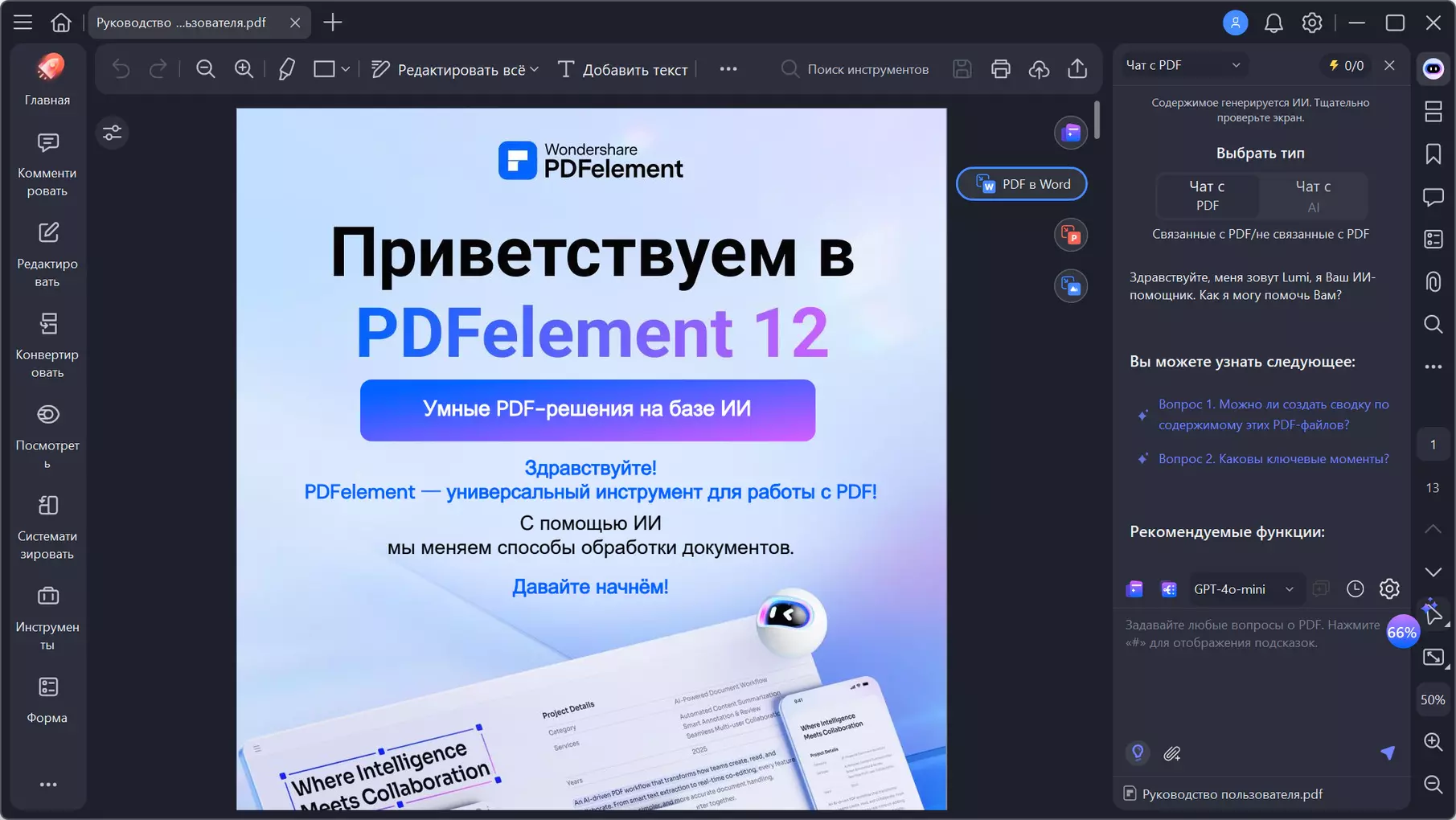Viewport: 1456px width, 820px height.
Task: Open Редактировать всё dropdown
Action: point(455,70)
